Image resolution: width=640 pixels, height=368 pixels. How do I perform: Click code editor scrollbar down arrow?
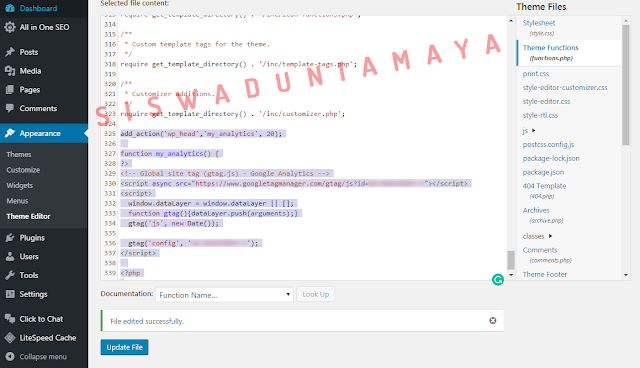click(511, 275)
